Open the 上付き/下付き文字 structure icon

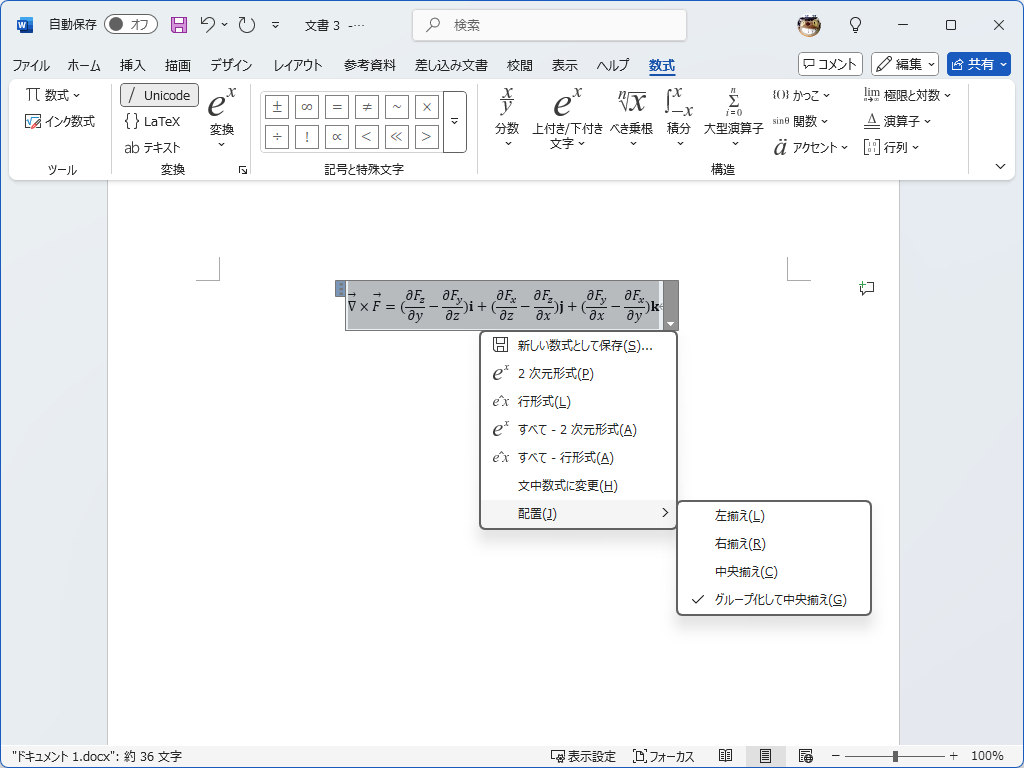pyautogui.click(x=564, y=120)
